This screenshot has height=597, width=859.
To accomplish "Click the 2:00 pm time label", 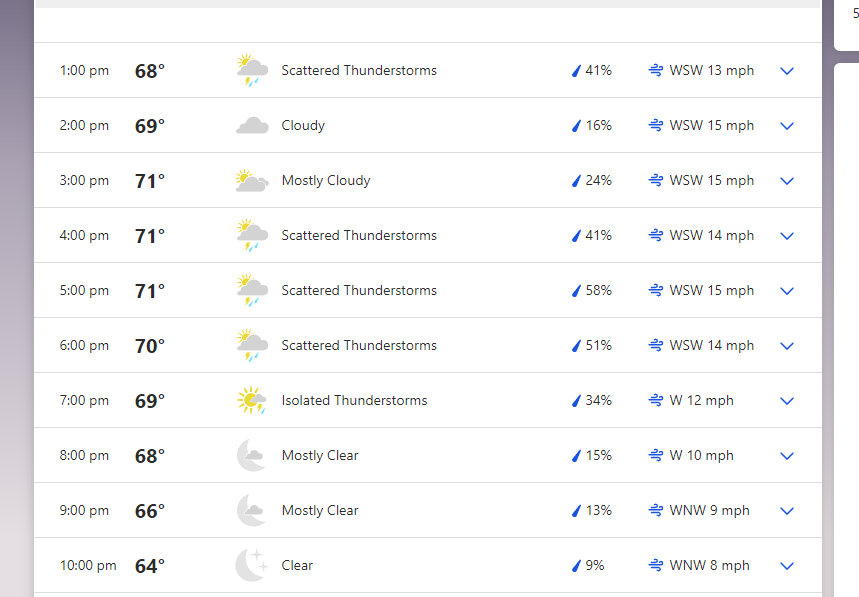I will point(84,125).
